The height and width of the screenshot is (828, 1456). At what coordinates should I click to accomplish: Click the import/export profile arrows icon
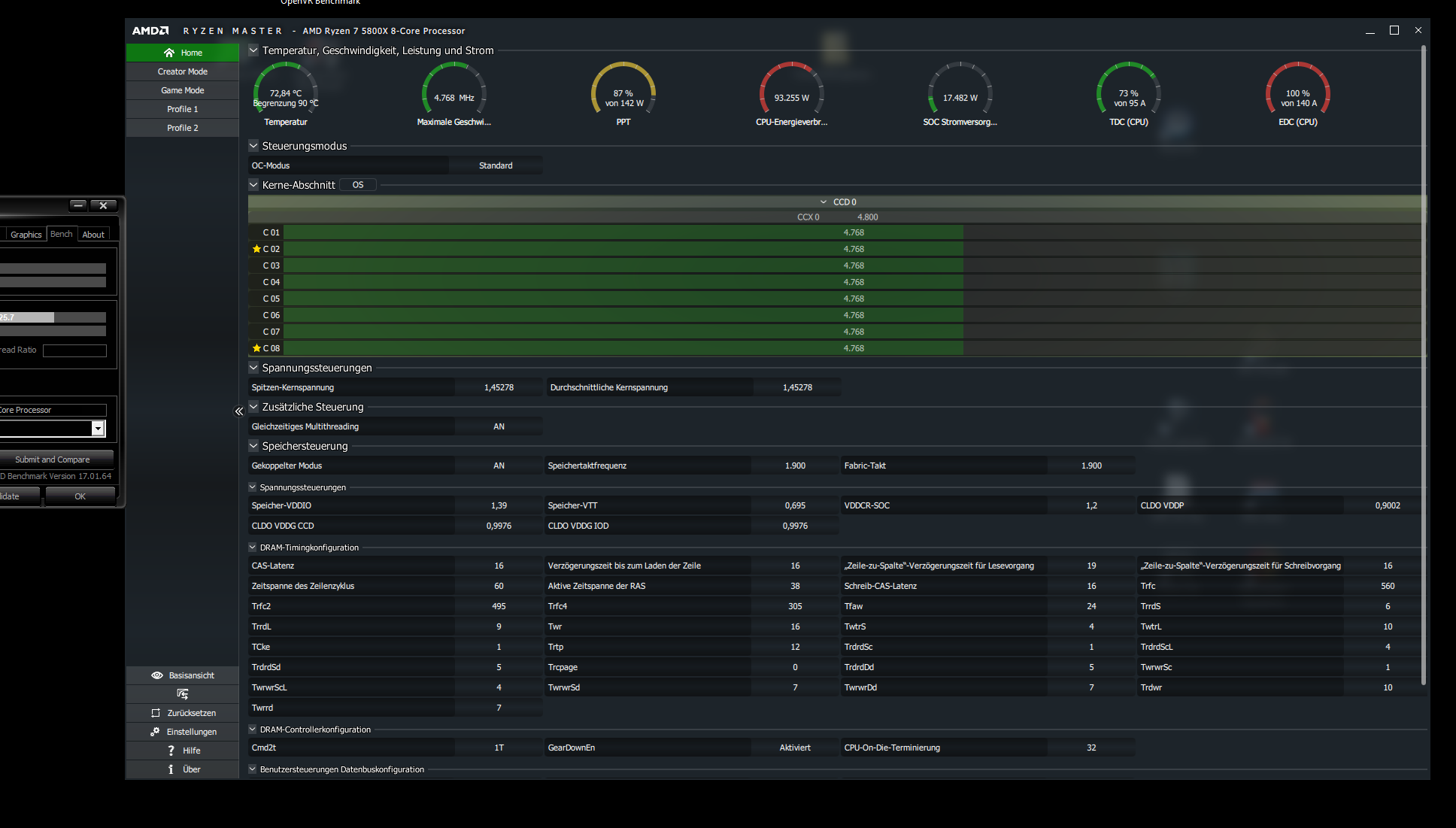click(x=182, y=694)
